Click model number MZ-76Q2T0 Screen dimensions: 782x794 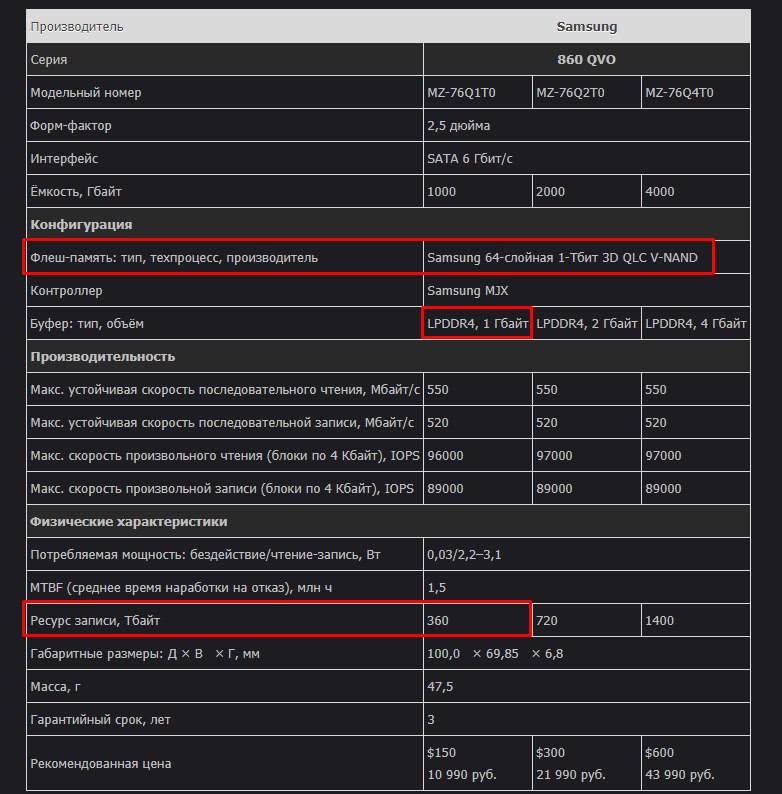pyautogui.click(x=570, y=93)
